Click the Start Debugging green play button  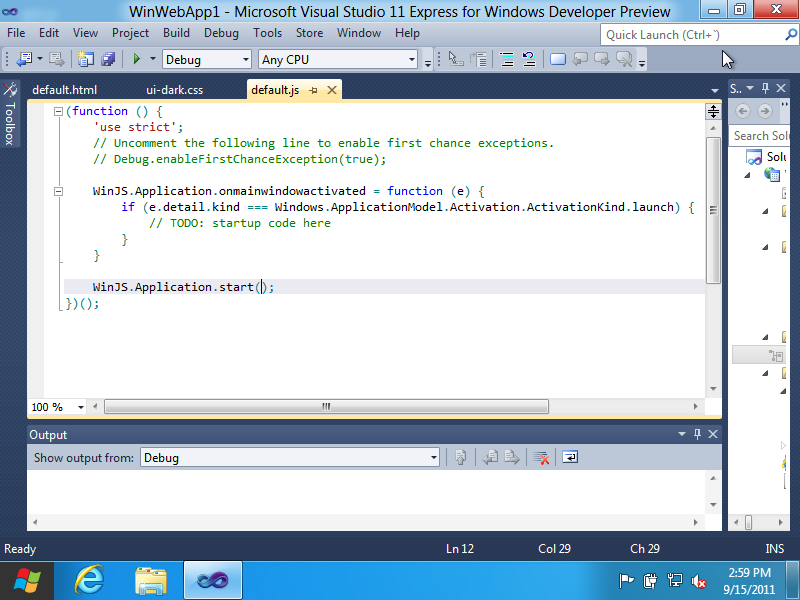(x=137, y=60)
